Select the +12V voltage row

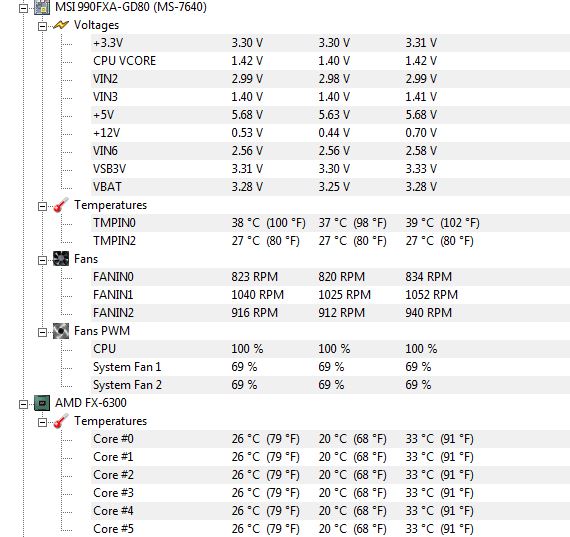pyautogui.click(x=330, y=133)
